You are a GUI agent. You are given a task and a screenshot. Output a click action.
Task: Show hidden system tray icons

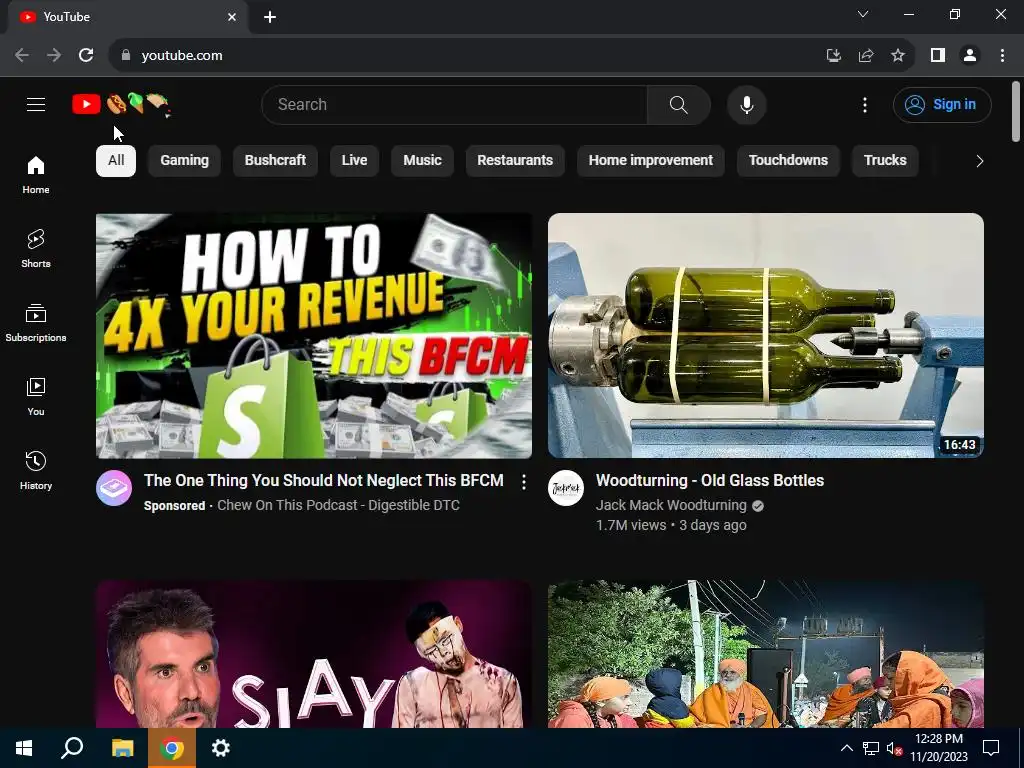[x=846, y=748]
